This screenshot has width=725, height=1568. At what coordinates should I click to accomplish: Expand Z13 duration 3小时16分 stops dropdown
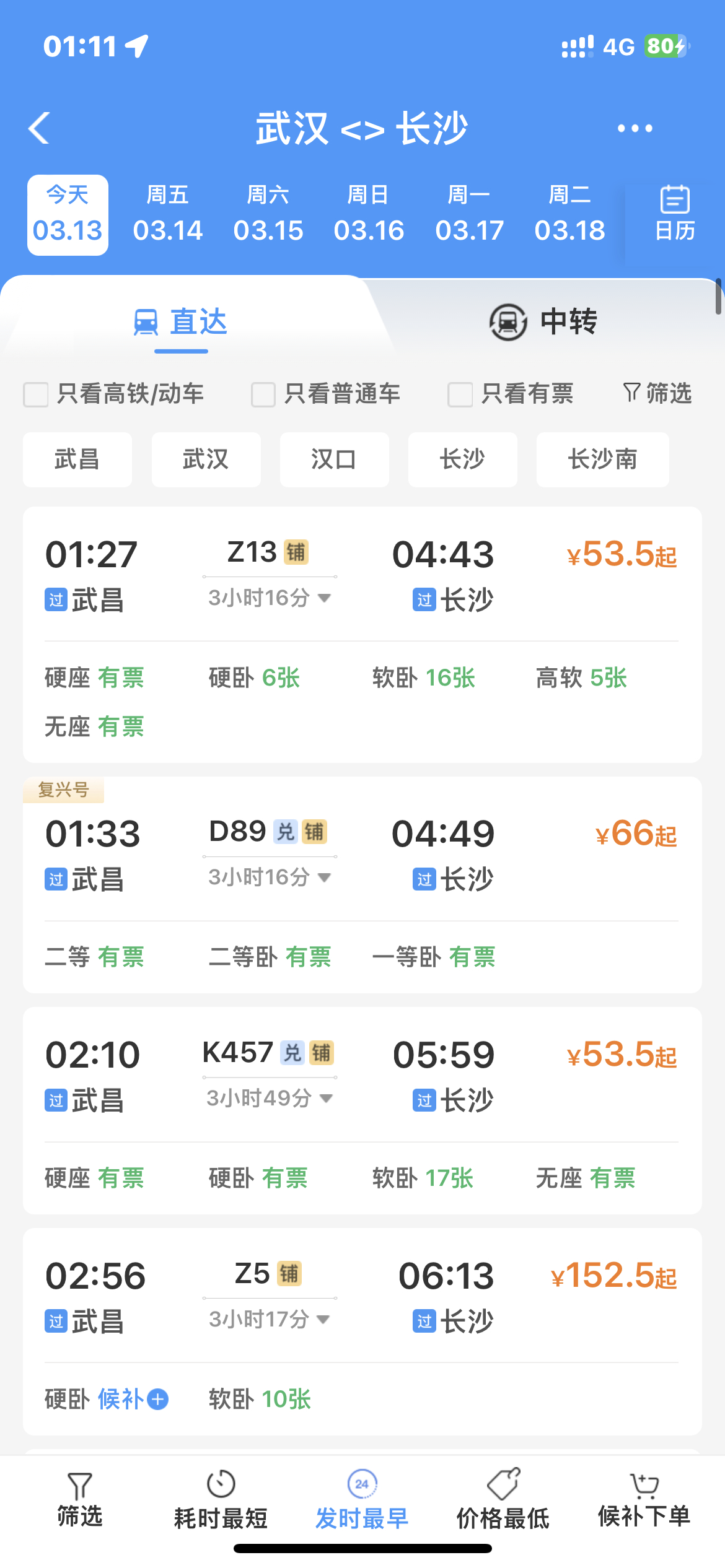[270, 598]
